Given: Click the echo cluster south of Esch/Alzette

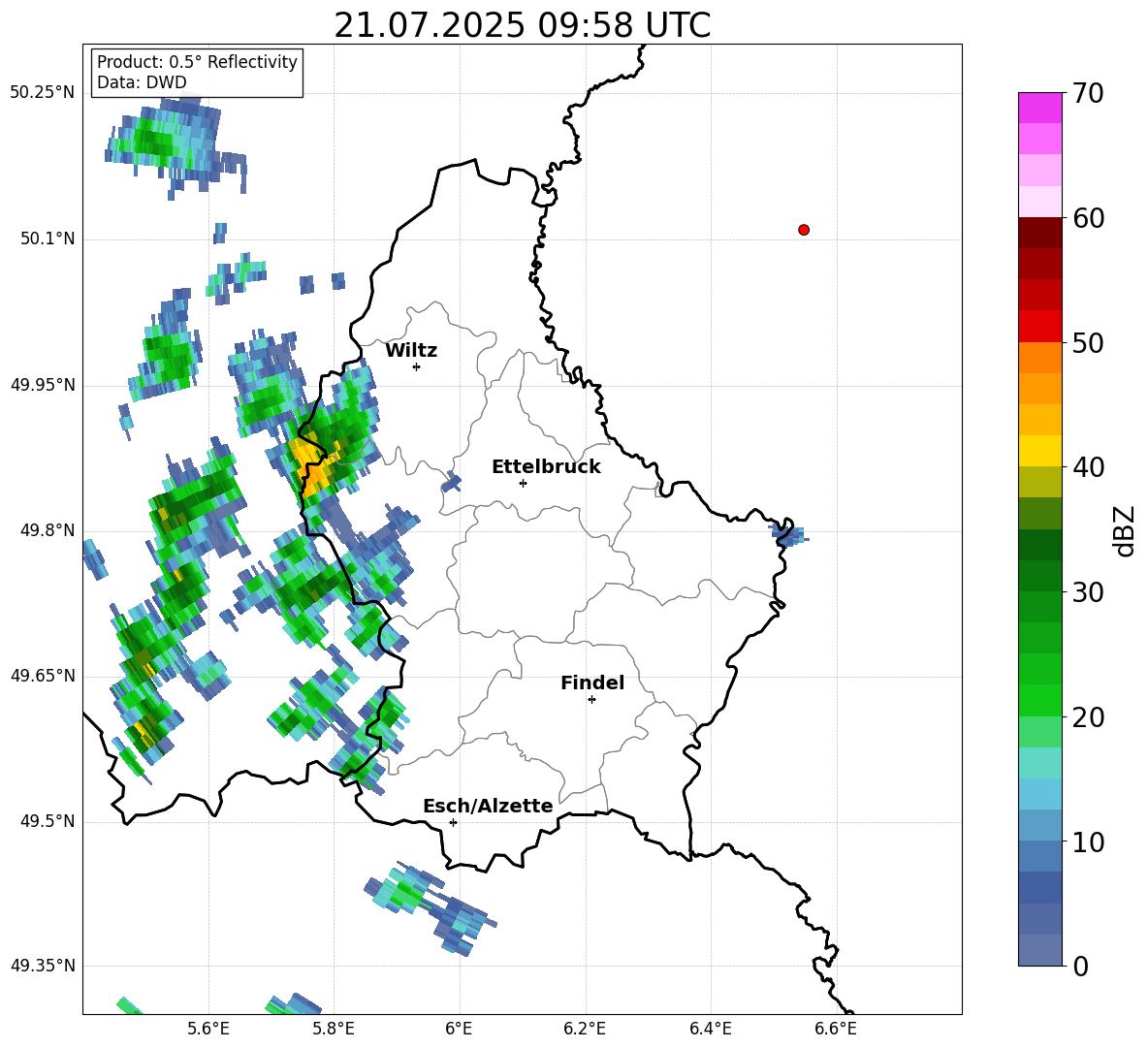Looking at the screenshot, I should [x=430, y=908].
